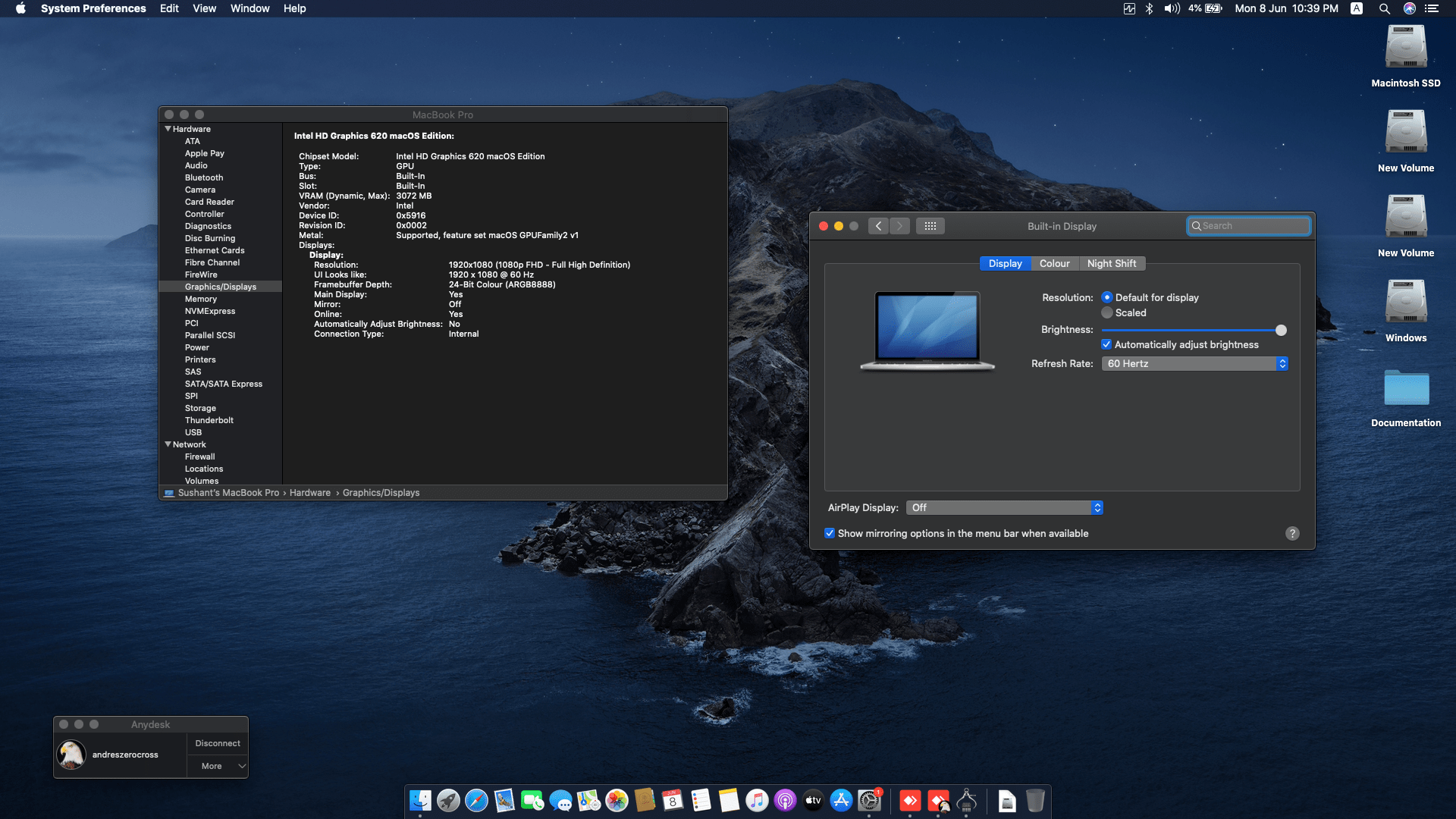Image resolution: width=1456 pixels, height=819 pixels.
Task: Click the MacBook display thumbnail image
Action: point(927,331)
